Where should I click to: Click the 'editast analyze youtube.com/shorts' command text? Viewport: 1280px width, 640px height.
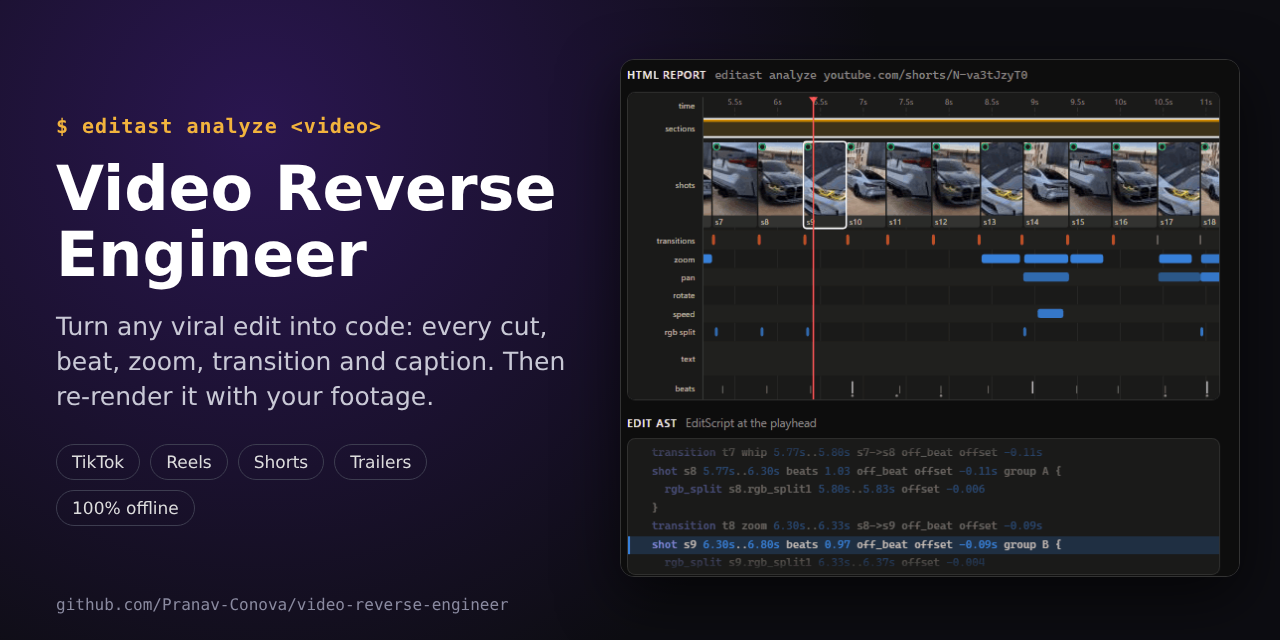871,75
